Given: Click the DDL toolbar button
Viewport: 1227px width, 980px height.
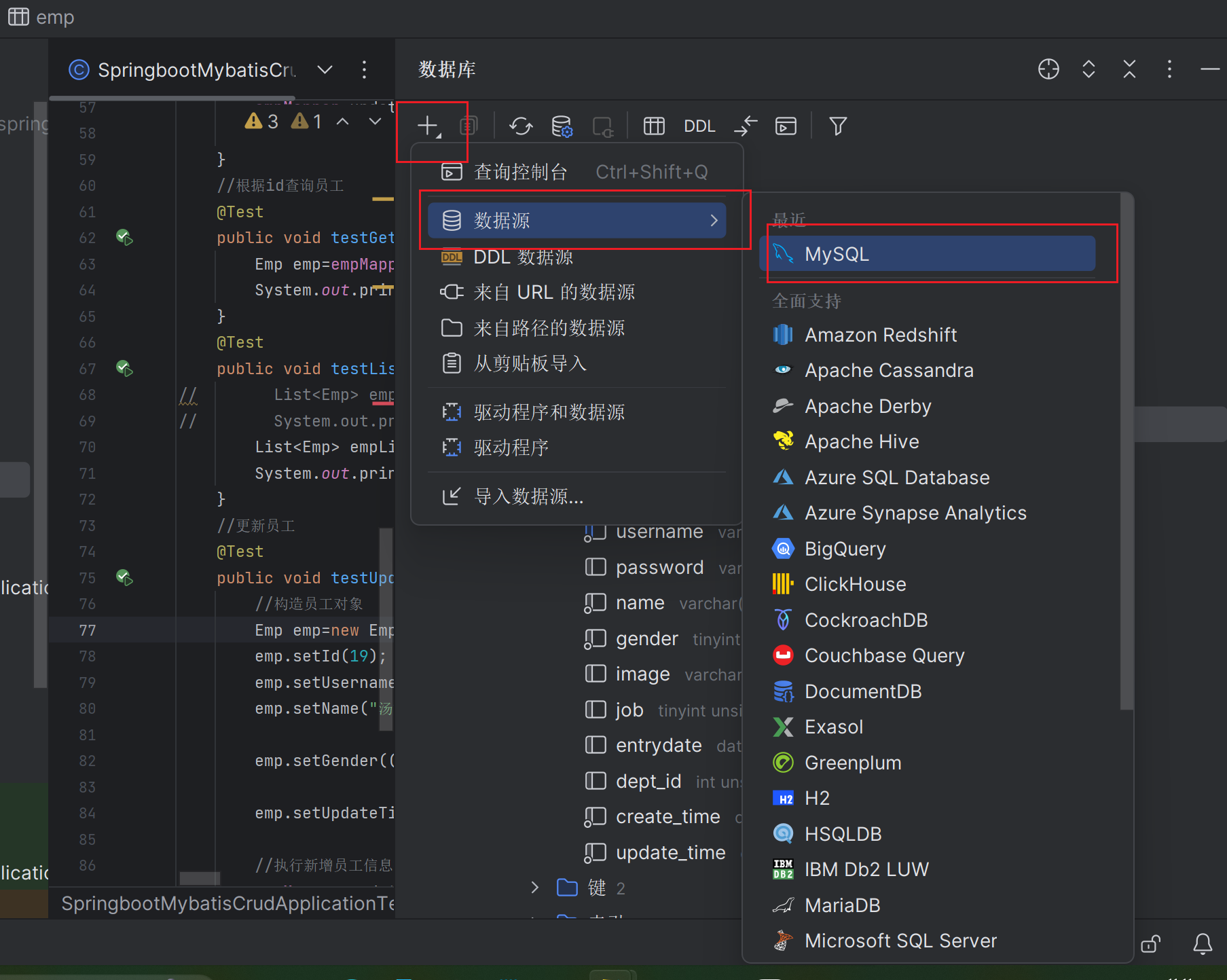Looking at the screenshot, I should click(x=699, y=126).
